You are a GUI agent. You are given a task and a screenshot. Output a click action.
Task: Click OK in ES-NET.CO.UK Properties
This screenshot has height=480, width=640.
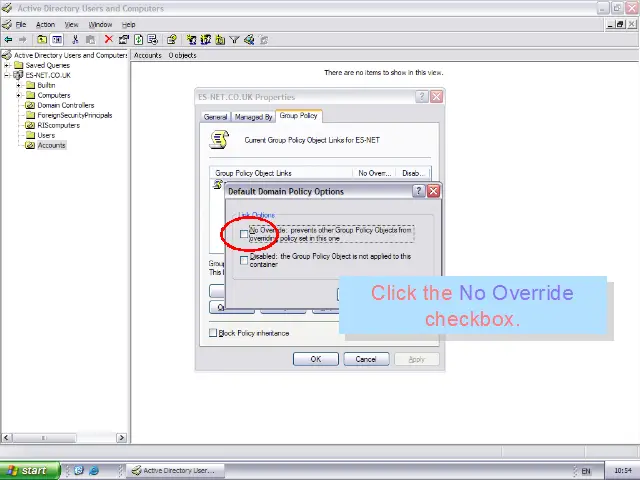[x=316, y=359]
